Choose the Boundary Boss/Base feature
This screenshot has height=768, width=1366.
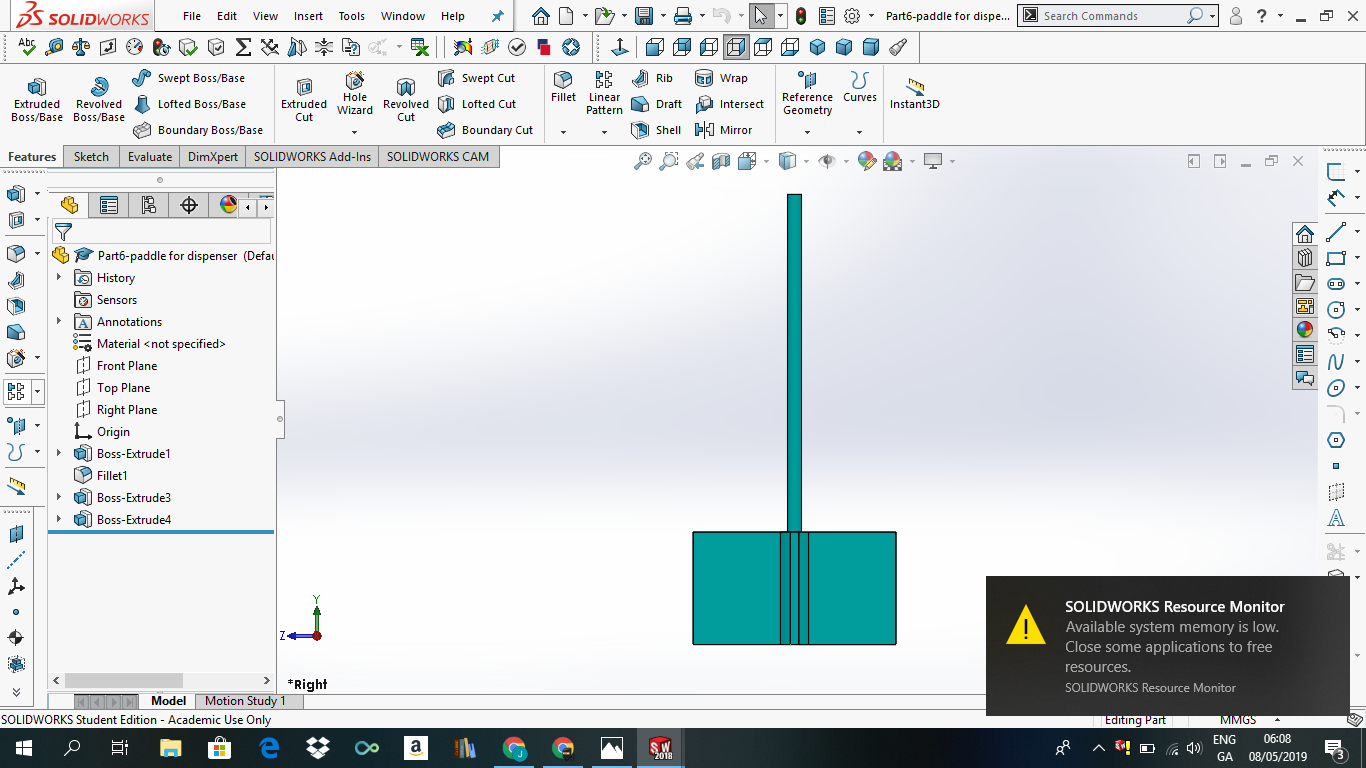tap(198, 130)
